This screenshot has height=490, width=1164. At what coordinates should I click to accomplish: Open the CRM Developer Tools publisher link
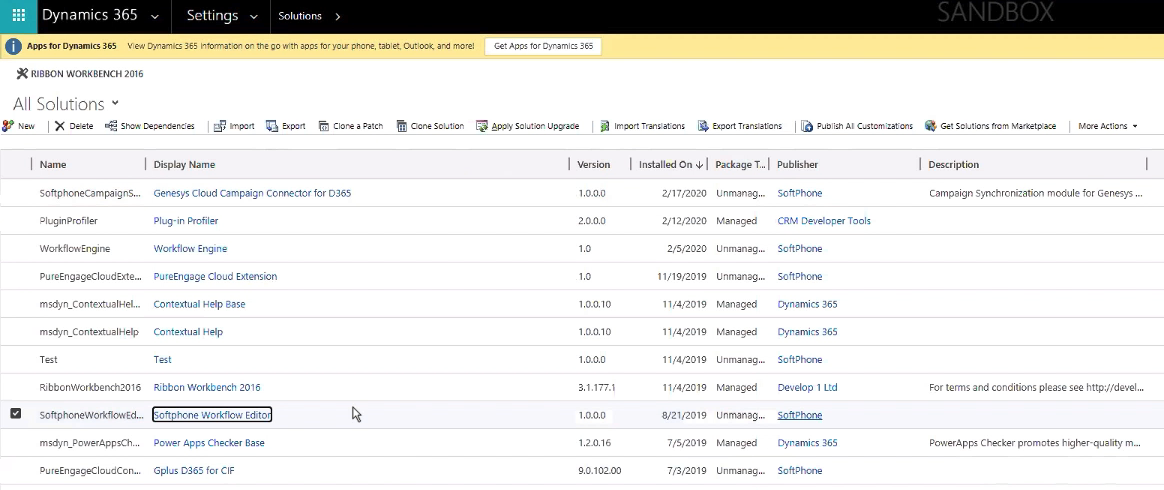click(x=824, y=220)
